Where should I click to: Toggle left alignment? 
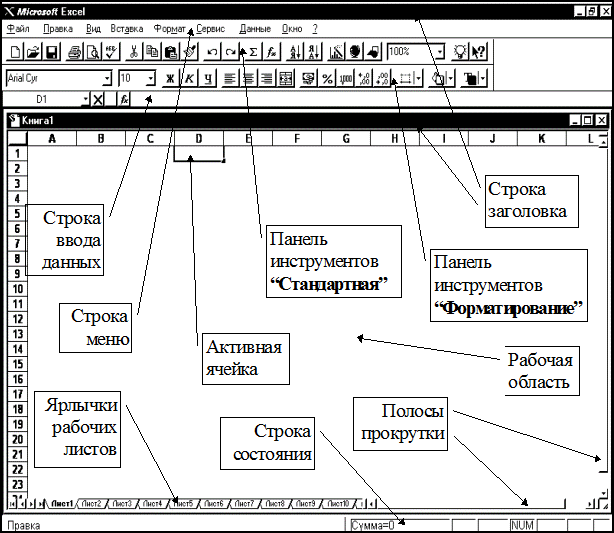tap(230, 78)
